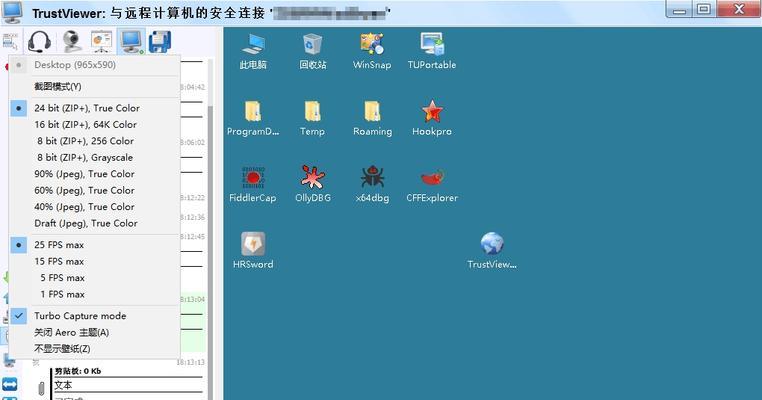
Task: Select 回收站 recycle bin icon
Action: pyautogui.click(x=312, y=51)
